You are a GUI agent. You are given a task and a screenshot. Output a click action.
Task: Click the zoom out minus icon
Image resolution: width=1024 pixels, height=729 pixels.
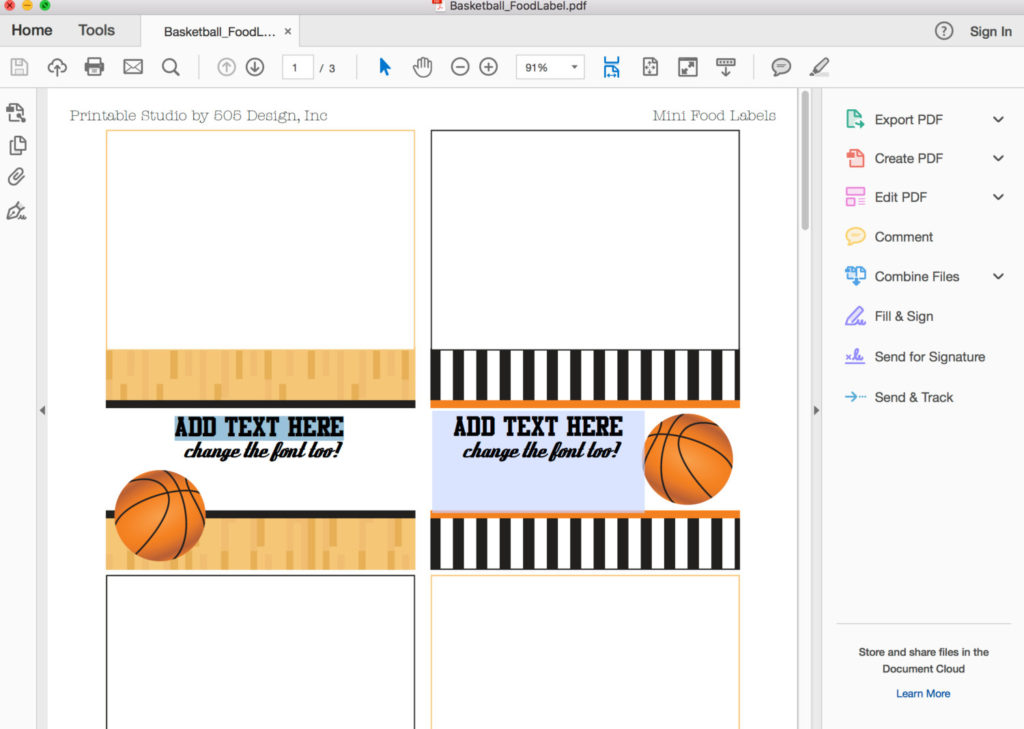point(460,67)
